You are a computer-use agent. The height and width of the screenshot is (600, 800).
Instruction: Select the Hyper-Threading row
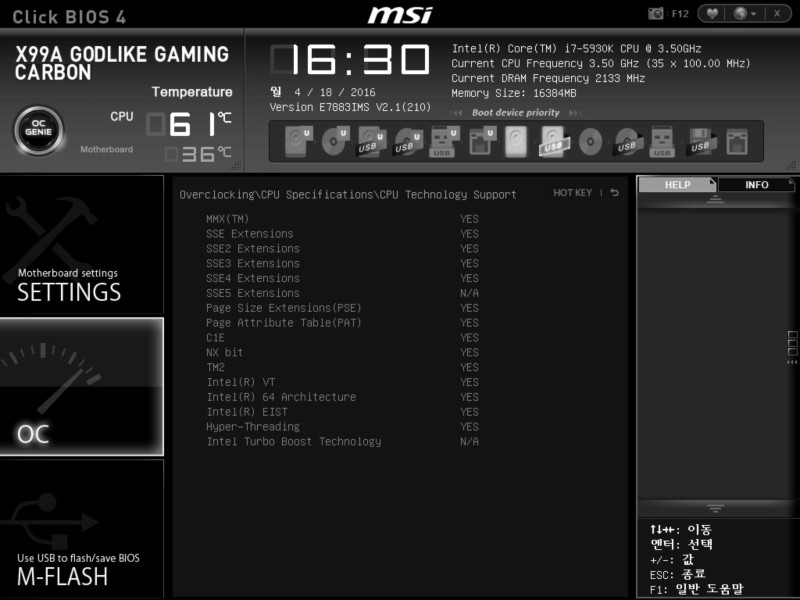click(342, 427)
